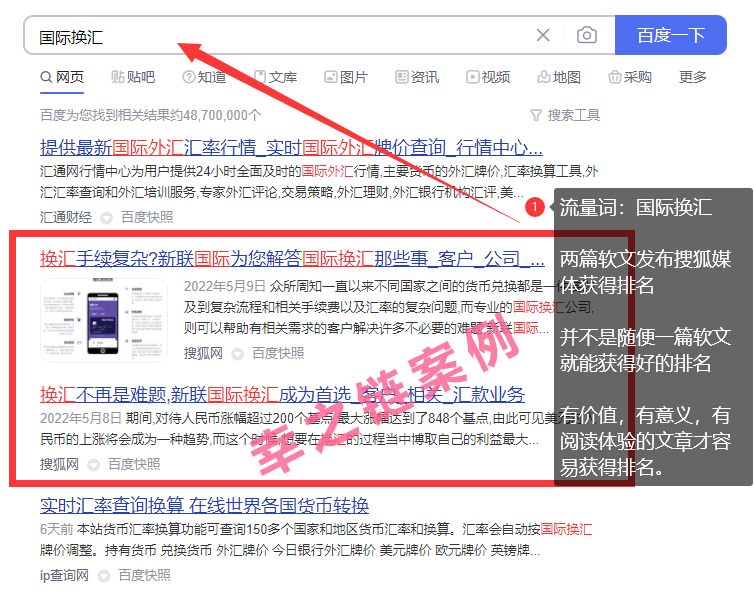The width and height of the screenshot is (754, 597).
Task: Open the 图片 tab
Action: pyautogui.click(x=346, y=77)
